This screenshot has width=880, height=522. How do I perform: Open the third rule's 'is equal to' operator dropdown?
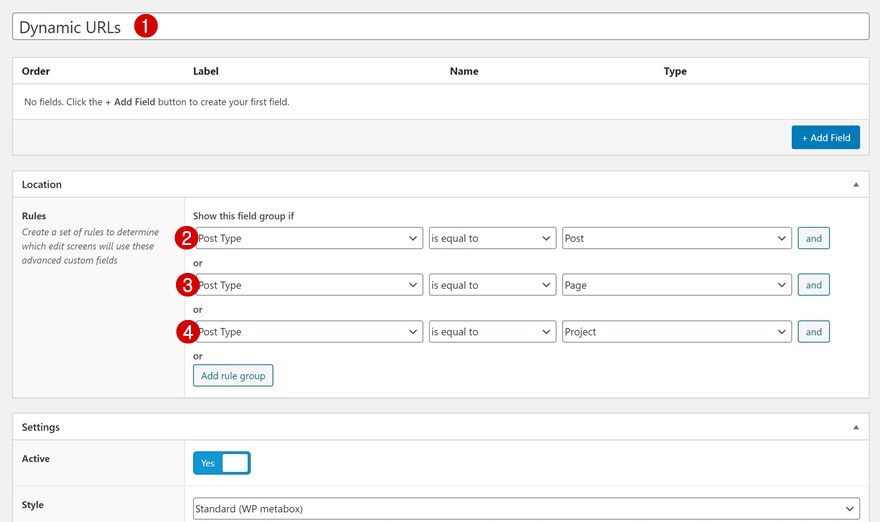492,332
